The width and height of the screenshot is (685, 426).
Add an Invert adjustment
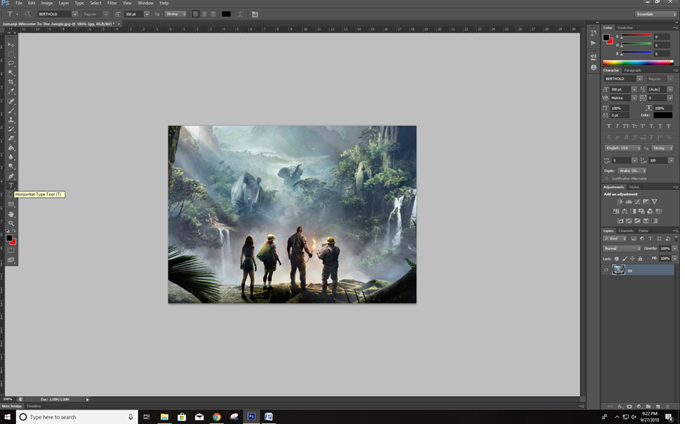(620, 221)
